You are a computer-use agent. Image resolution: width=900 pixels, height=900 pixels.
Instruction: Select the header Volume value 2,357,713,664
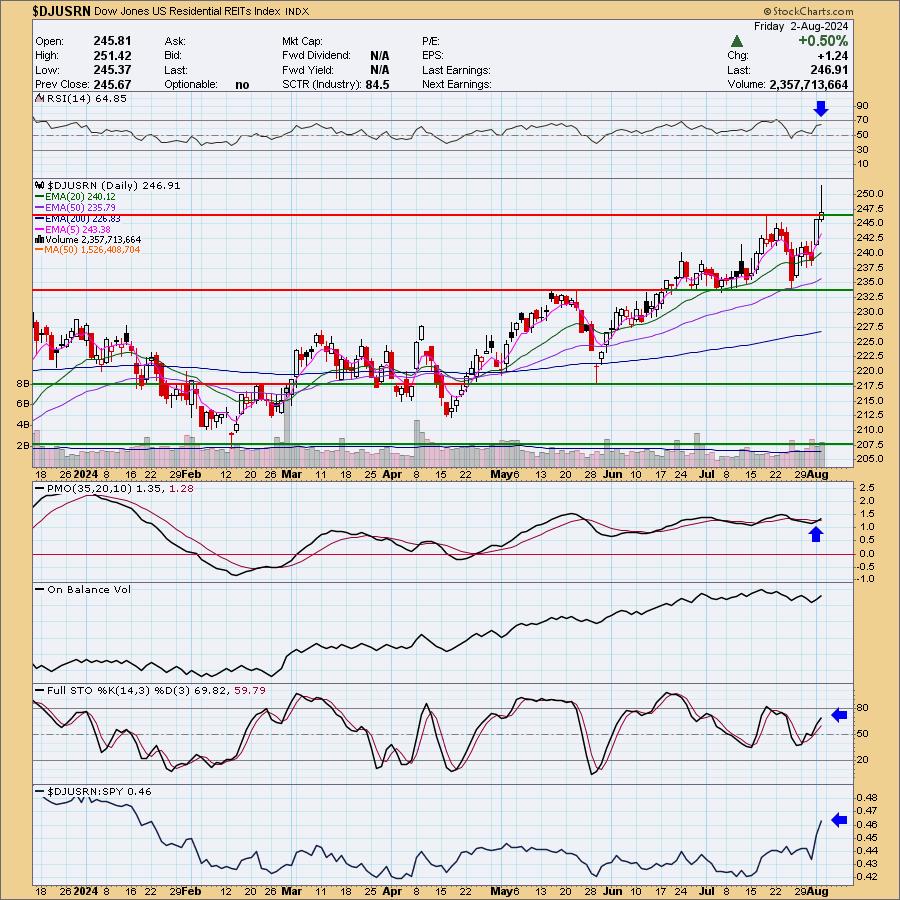point(808,84)
